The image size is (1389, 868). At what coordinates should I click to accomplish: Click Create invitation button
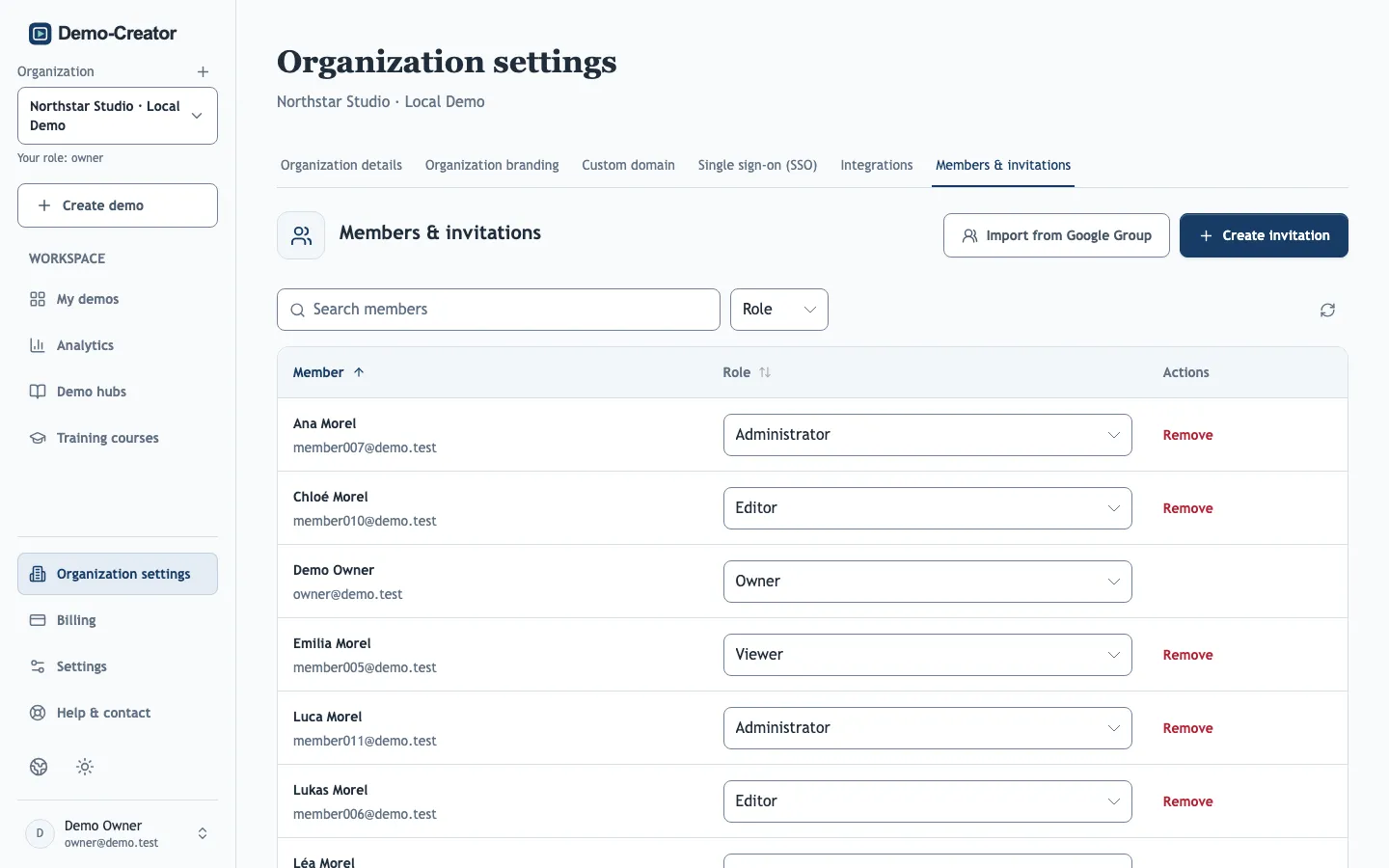pyautogui.click(x=1264, y=235)
